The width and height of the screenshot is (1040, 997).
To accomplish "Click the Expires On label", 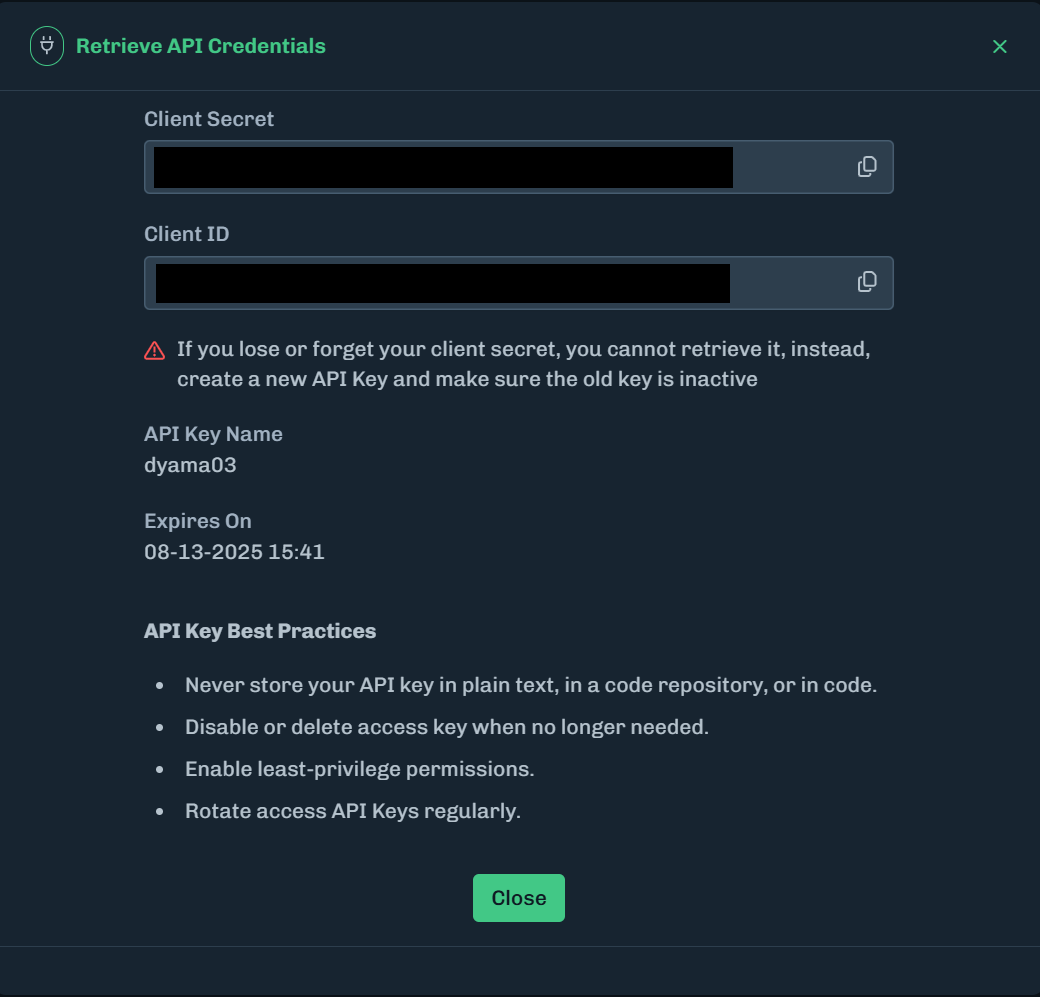I will coord(198,521).
